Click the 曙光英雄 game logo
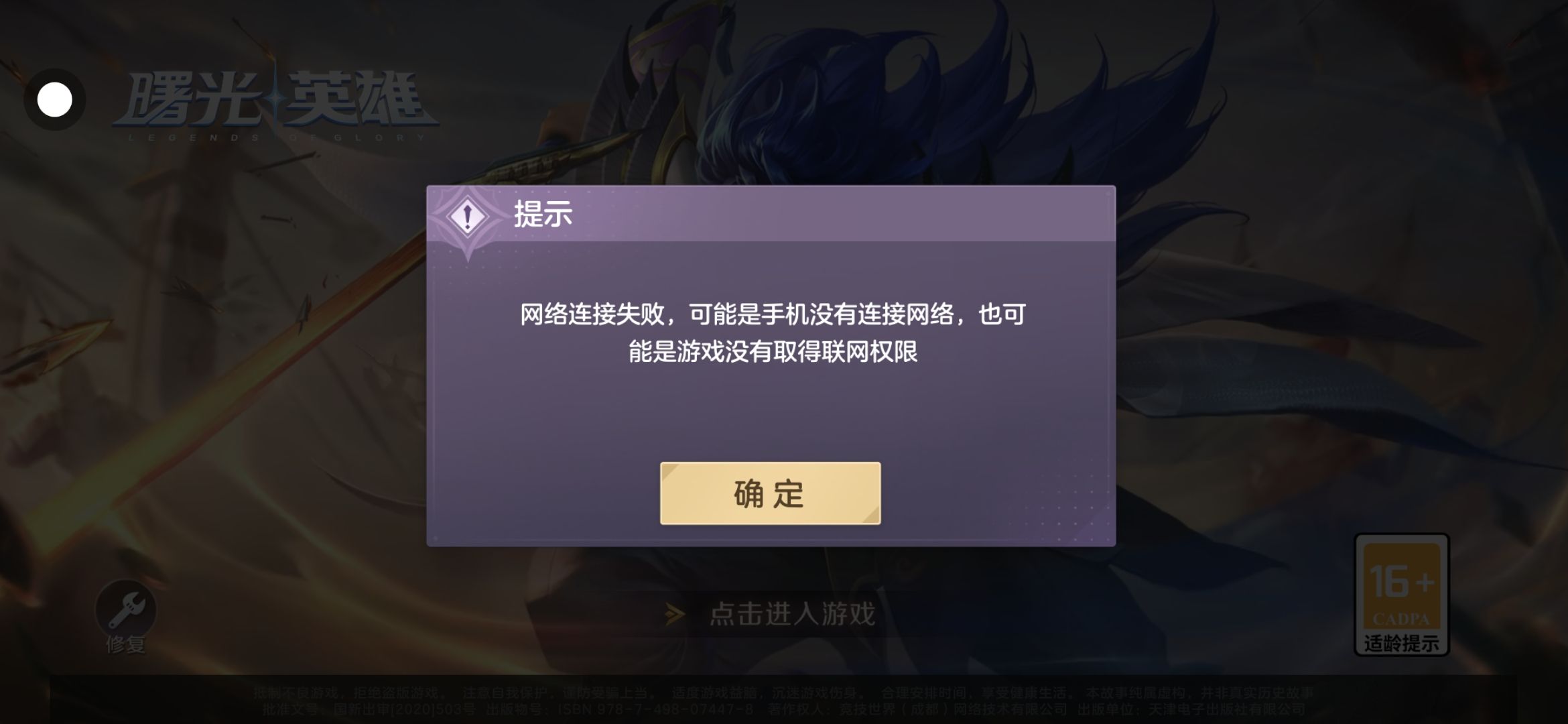 276,101
